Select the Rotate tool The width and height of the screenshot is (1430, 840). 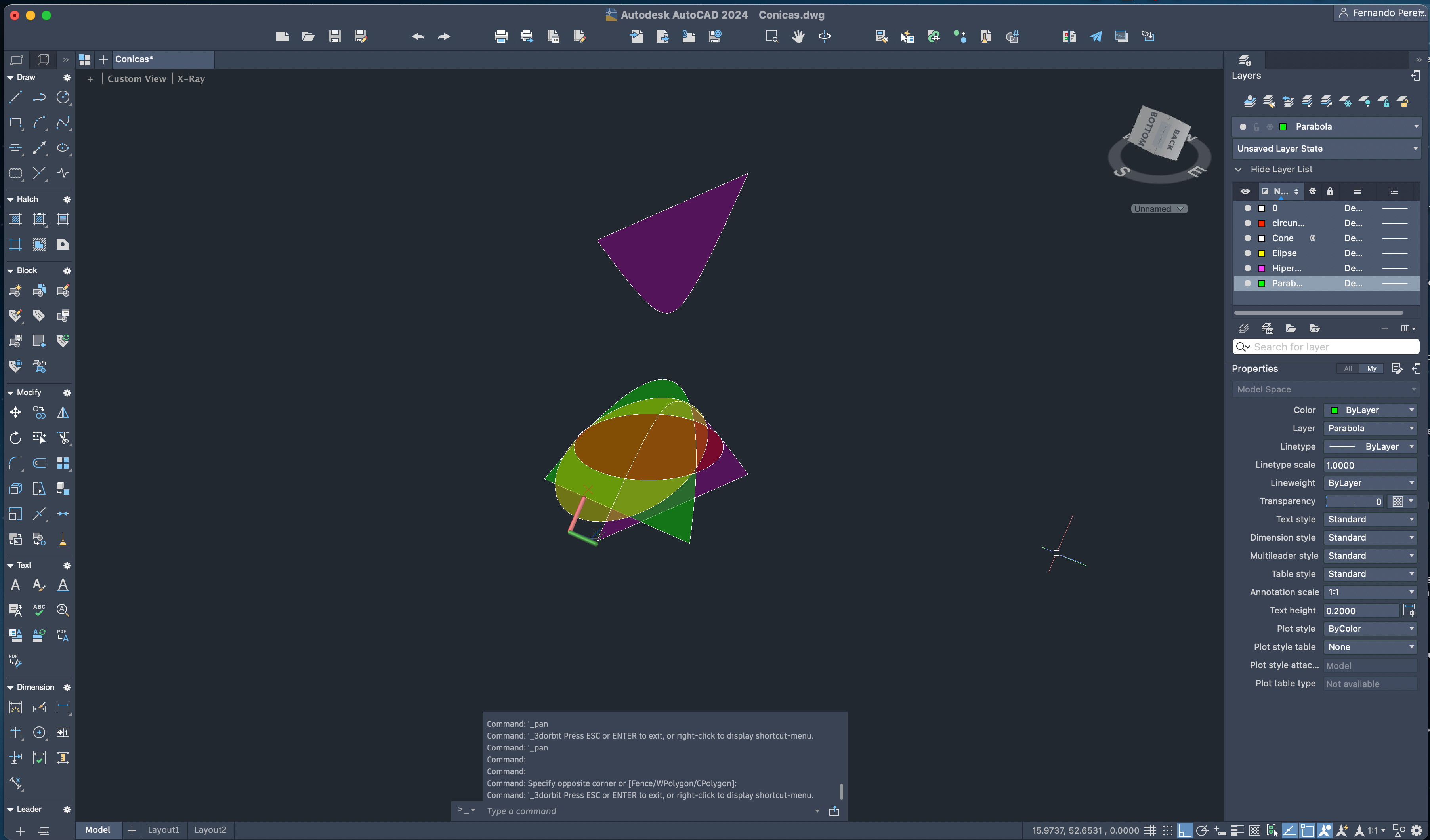(15, 438)
